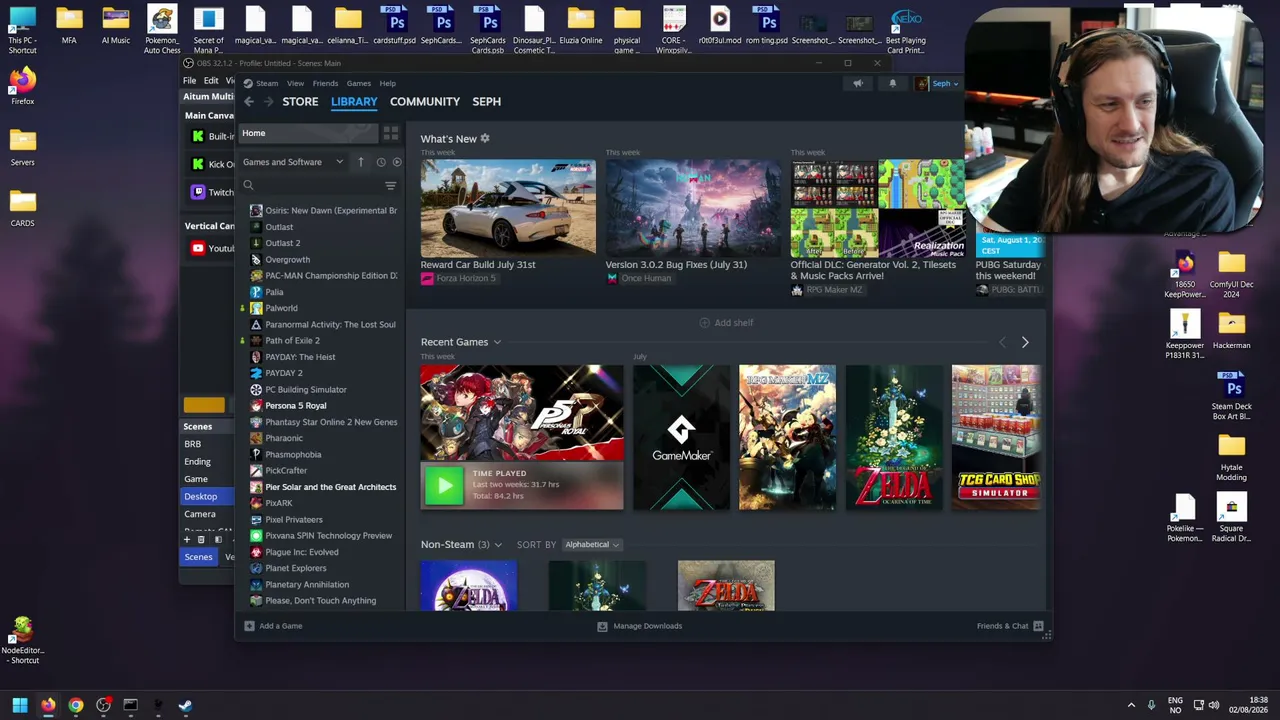This screenshot has height=720, width=1280.
Task: Select Pier Solar and the Great Architects
Action: (x=330, y=487)
